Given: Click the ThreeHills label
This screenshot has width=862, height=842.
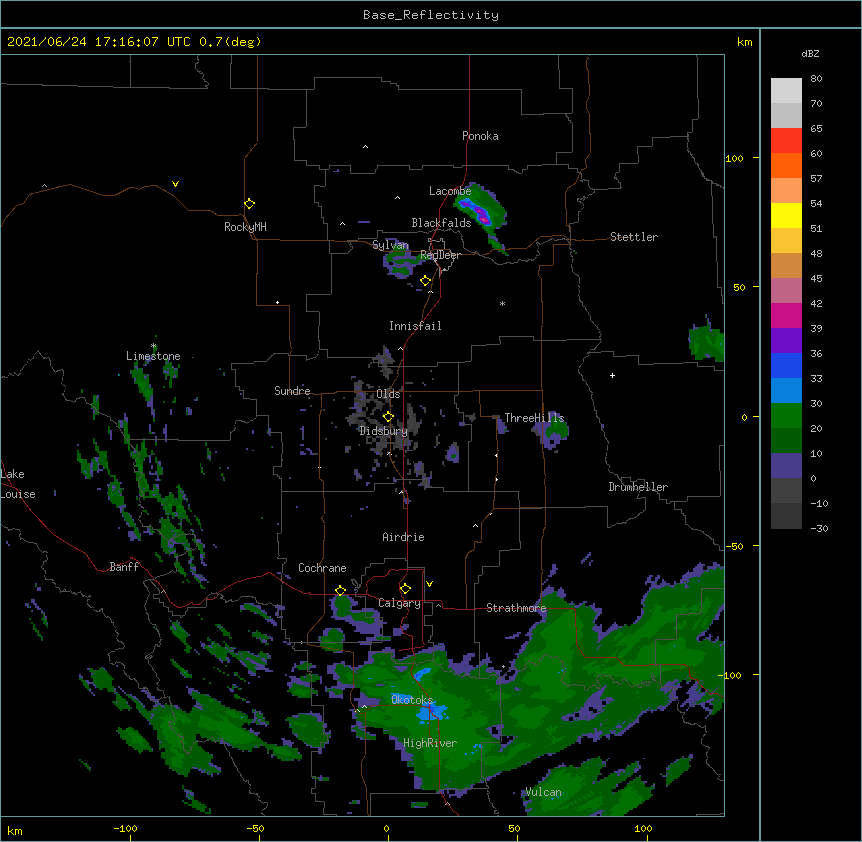Looking at the screenshot, I should [534, 418].
